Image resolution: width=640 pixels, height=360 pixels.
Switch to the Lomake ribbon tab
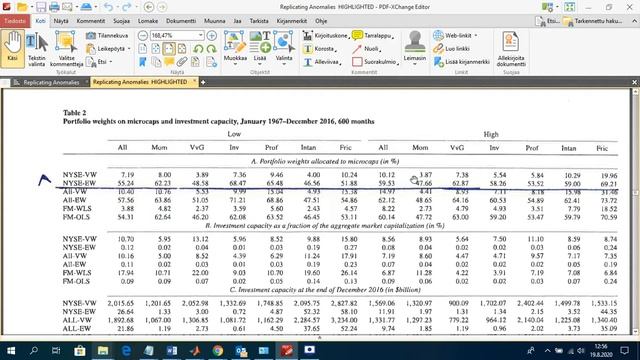point(148,21)
